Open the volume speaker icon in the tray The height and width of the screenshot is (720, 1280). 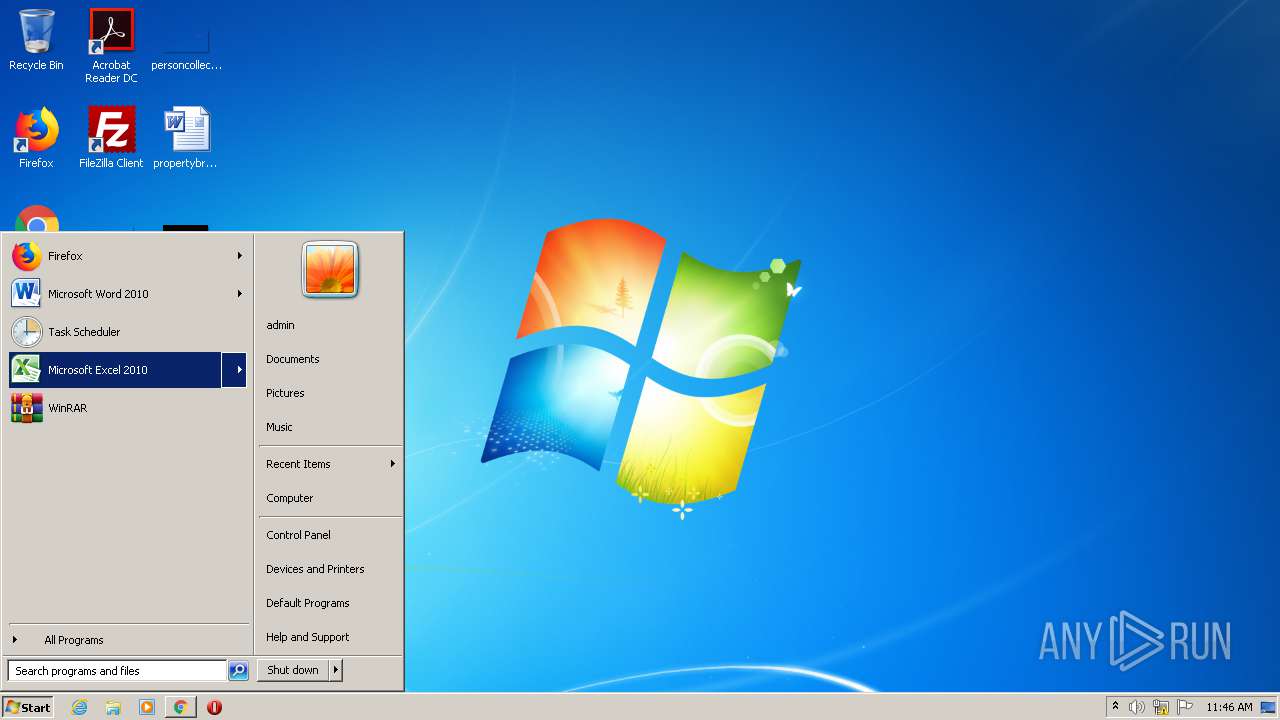coord(1137,707)
